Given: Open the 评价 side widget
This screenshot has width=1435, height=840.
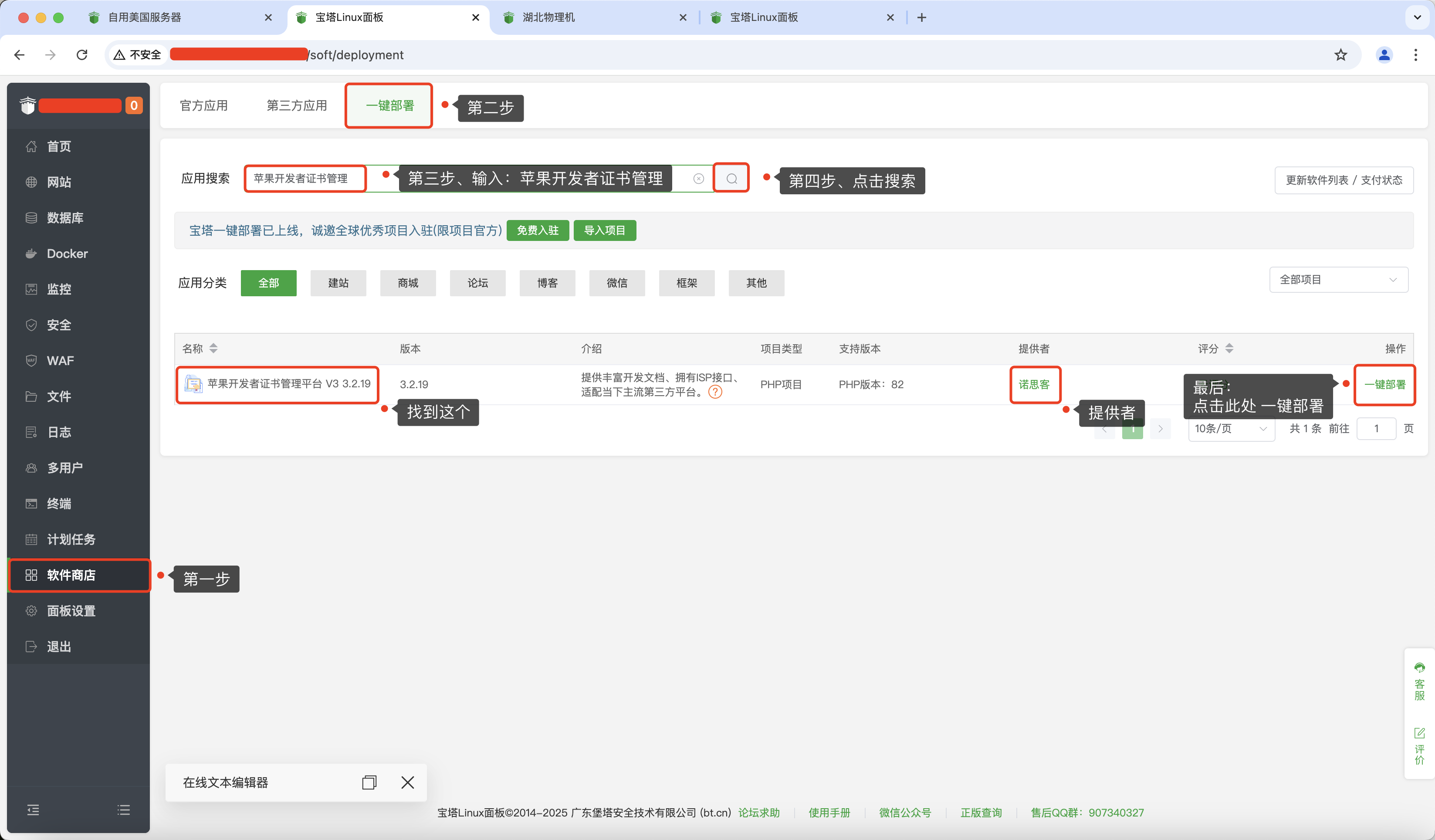Looking at the screenshot, I should (x=1420, y=747).
